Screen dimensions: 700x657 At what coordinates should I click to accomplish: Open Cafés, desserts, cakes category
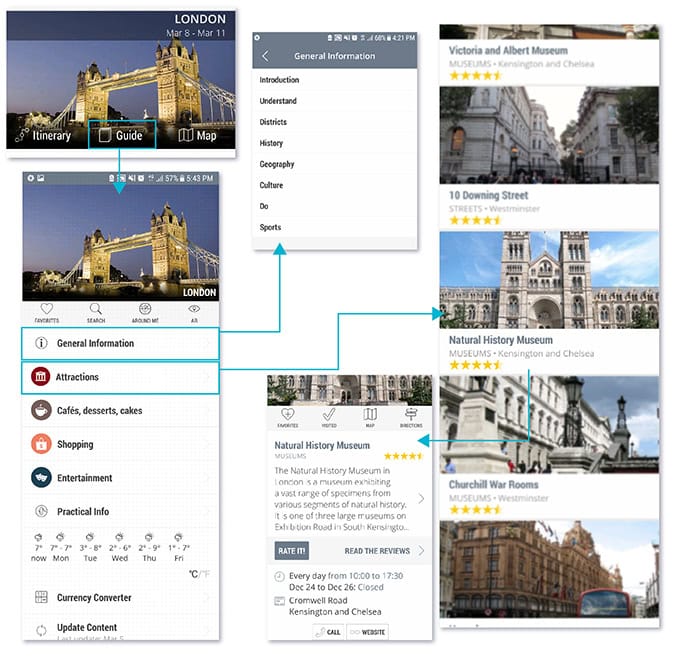pos(121,411)
